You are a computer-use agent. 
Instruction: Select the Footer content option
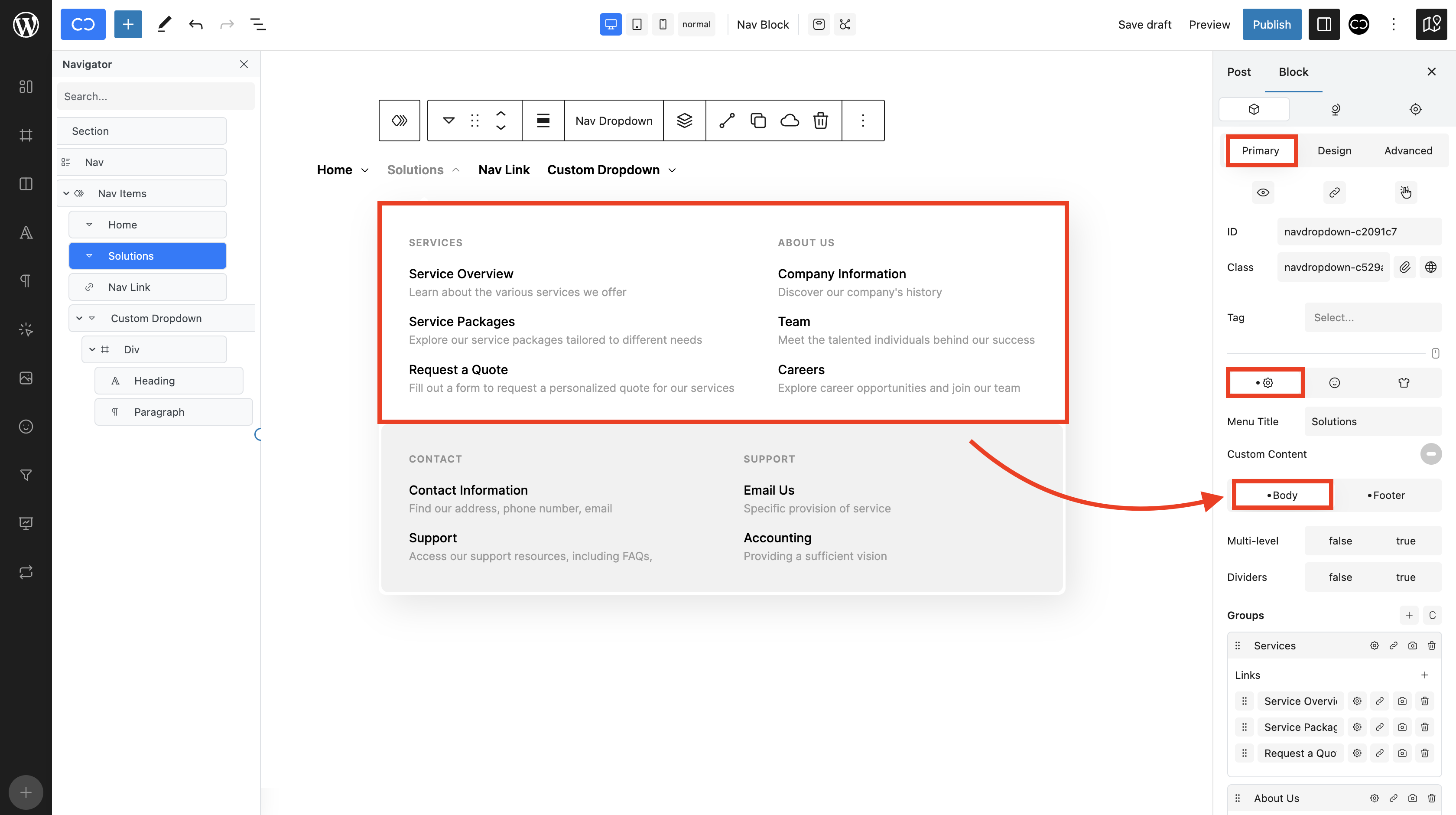click(1385, 495)
